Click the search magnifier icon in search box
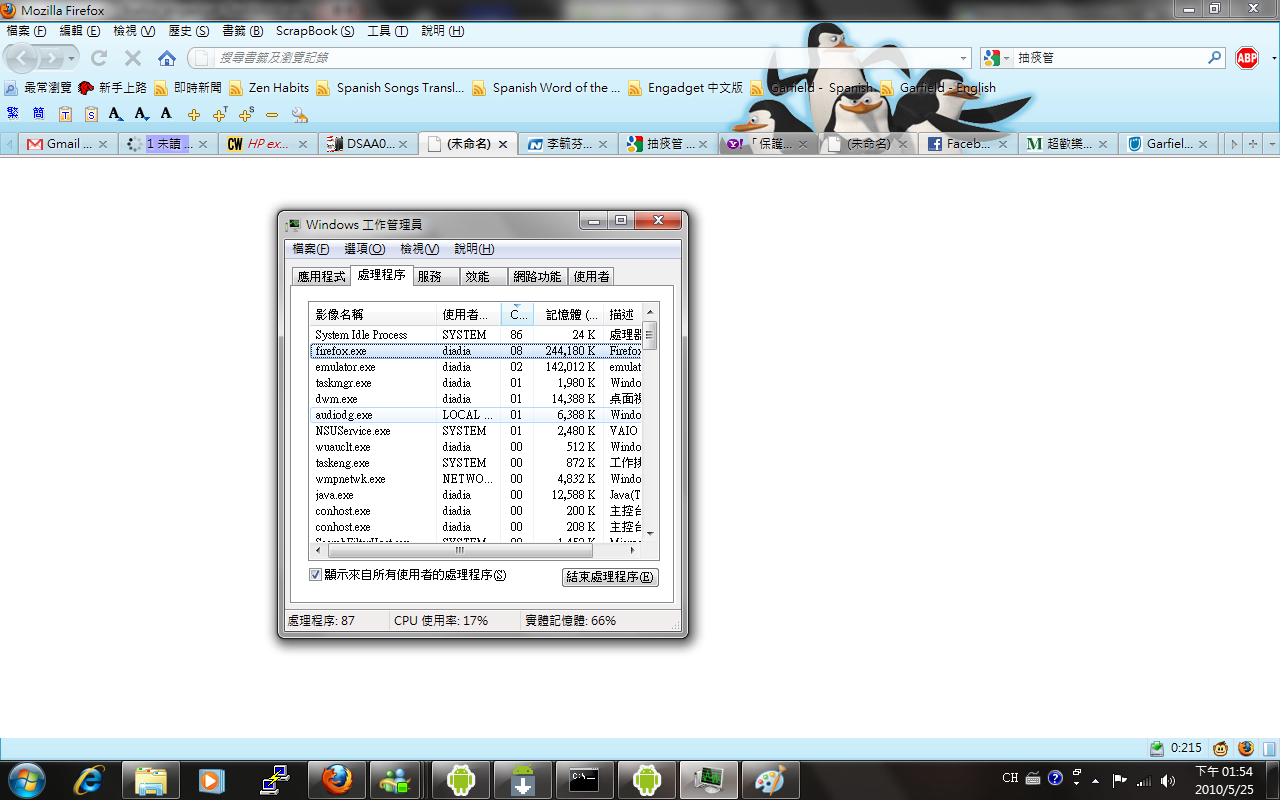The width and height of the screenshot is (1280, 800). click(1215, 58)
